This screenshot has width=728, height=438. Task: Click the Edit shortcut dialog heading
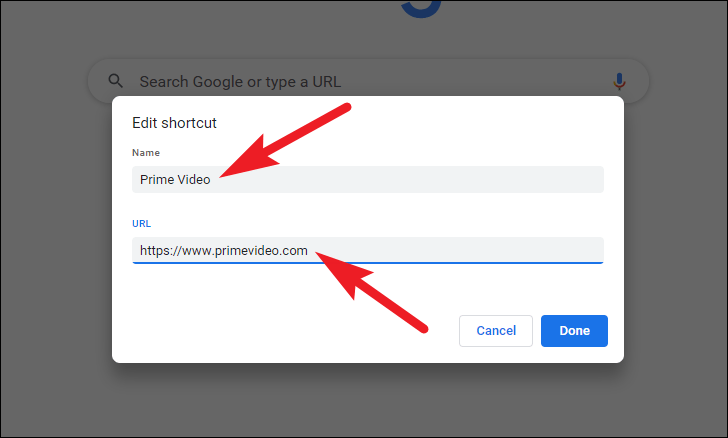click(174, 123)
